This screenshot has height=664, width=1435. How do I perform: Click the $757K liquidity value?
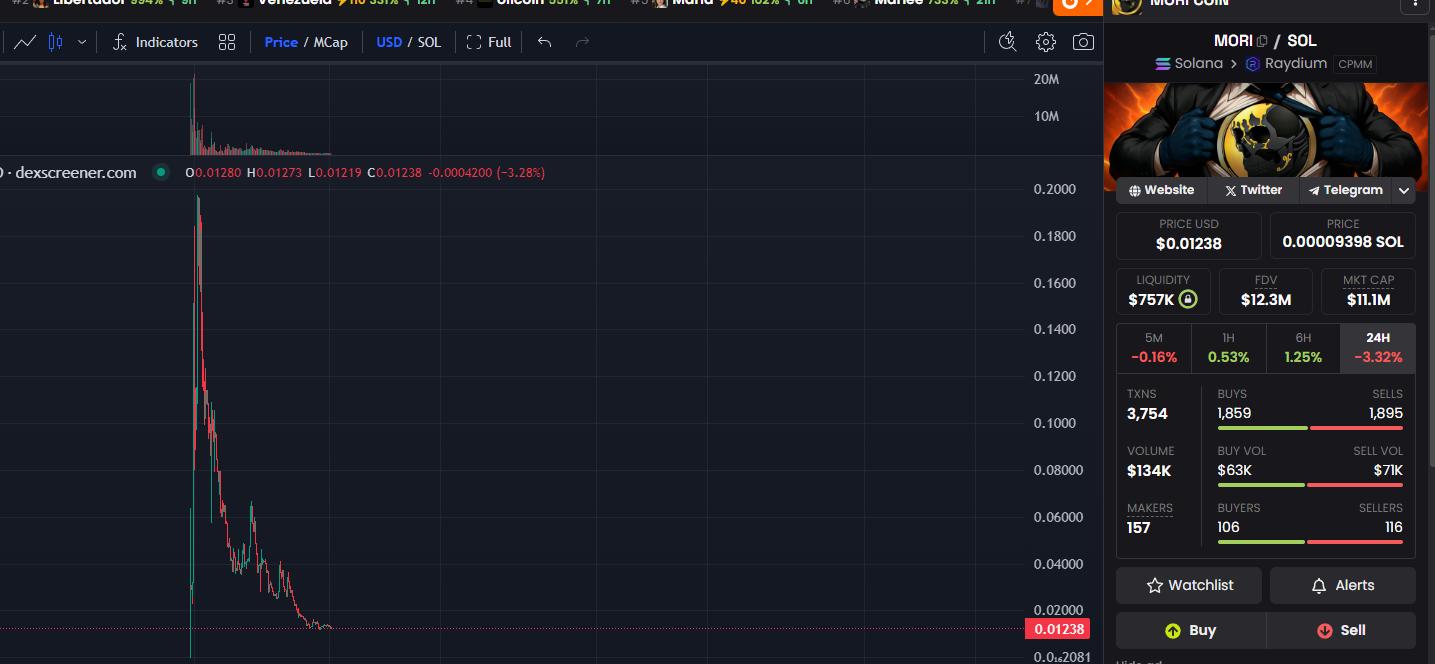coord(1151,299)
